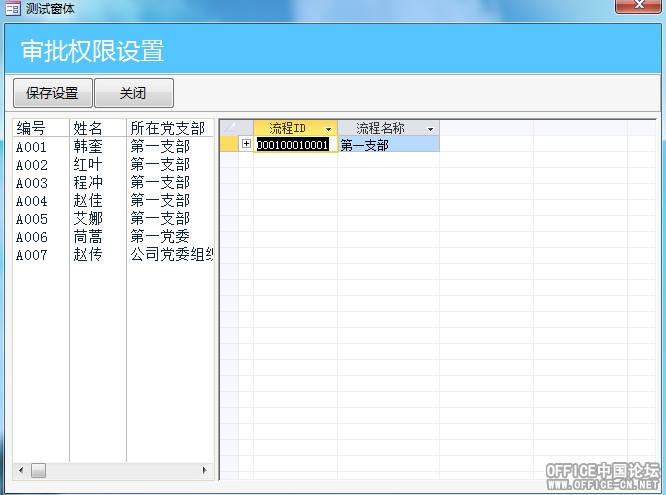Expand the 第一支部 record with the plus box
This screenshot has width=666, height=495.
246,144
